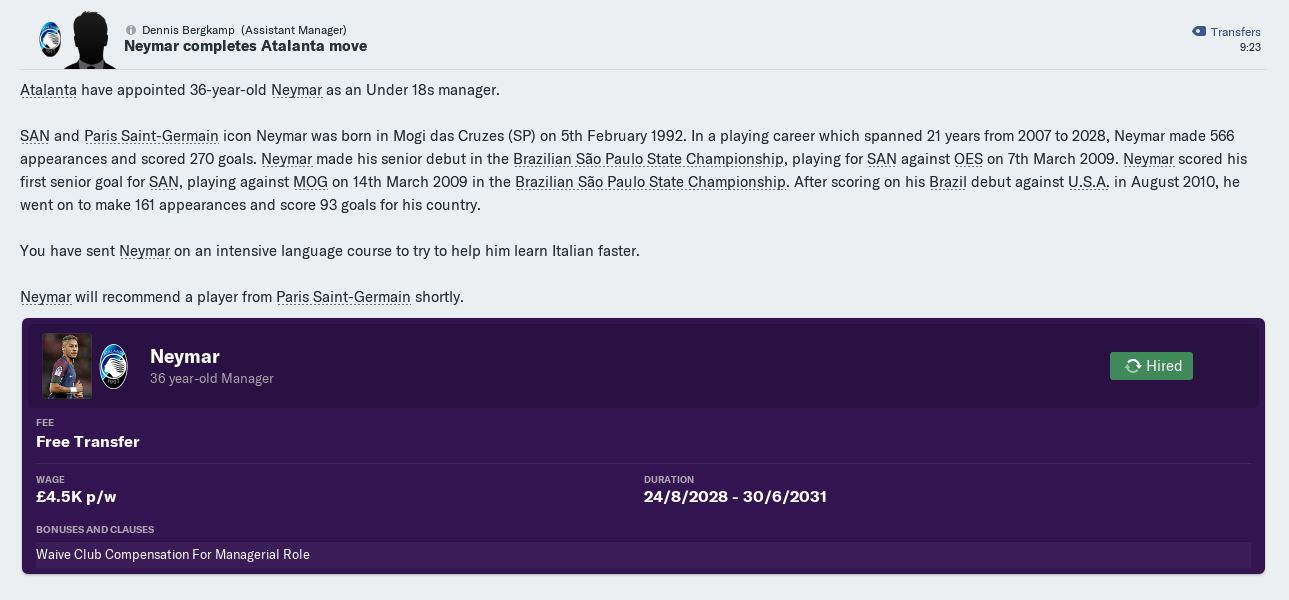Click info icon beside Dennis Bergkamp
The height and width of the screenshot is (600, 1289).
pos(131,30)
